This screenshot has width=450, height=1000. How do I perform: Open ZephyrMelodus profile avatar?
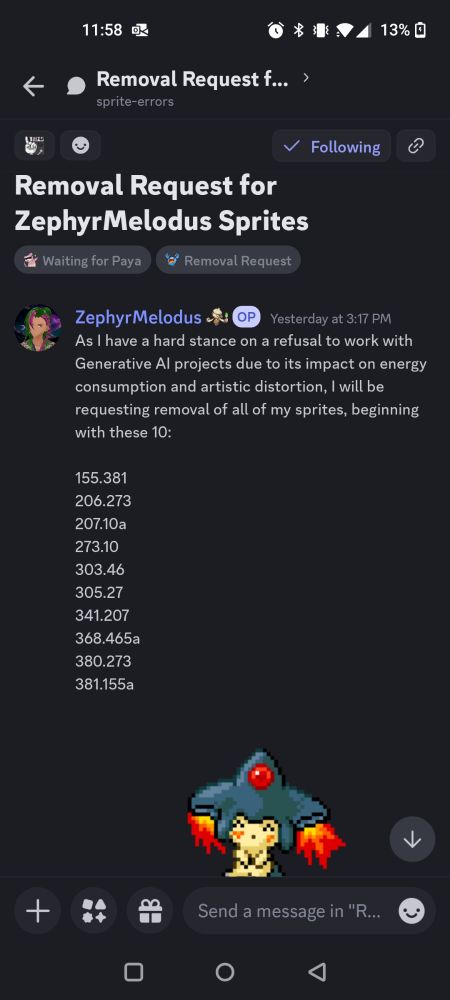38,328
